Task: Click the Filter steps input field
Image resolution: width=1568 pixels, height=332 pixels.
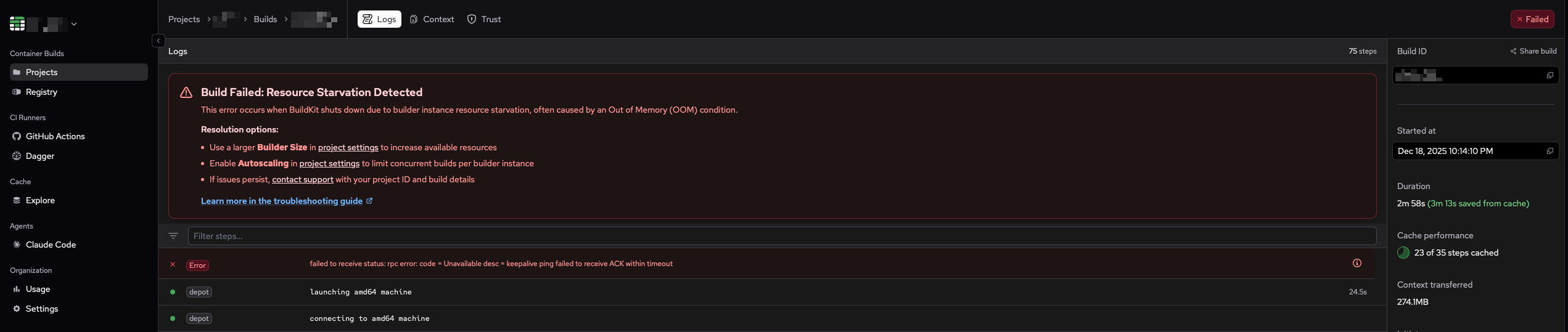Action: [x=781, y=236]
